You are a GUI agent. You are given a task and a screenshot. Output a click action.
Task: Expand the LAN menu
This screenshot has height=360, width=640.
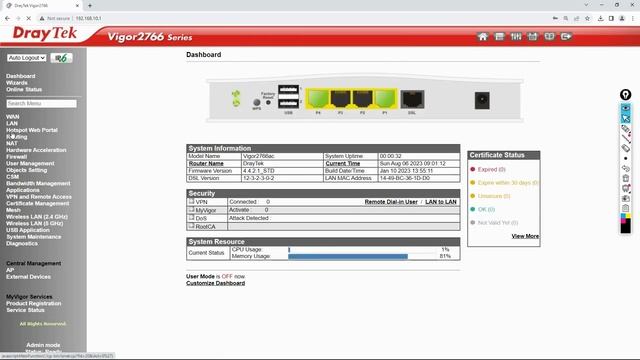tap(12, 123)
